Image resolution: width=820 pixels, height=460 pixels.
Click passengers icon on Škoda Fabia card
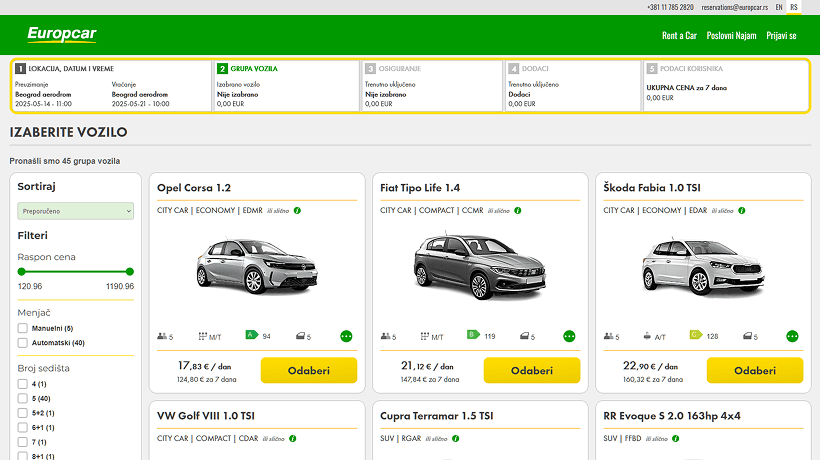click(x=608, y=336)
